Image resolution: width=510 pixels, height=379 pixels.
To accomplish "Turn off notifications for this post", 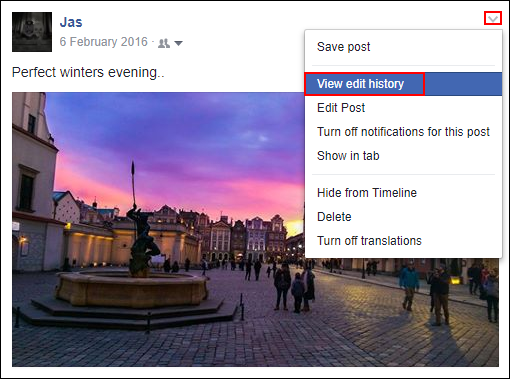I will [x=403, y=132].
